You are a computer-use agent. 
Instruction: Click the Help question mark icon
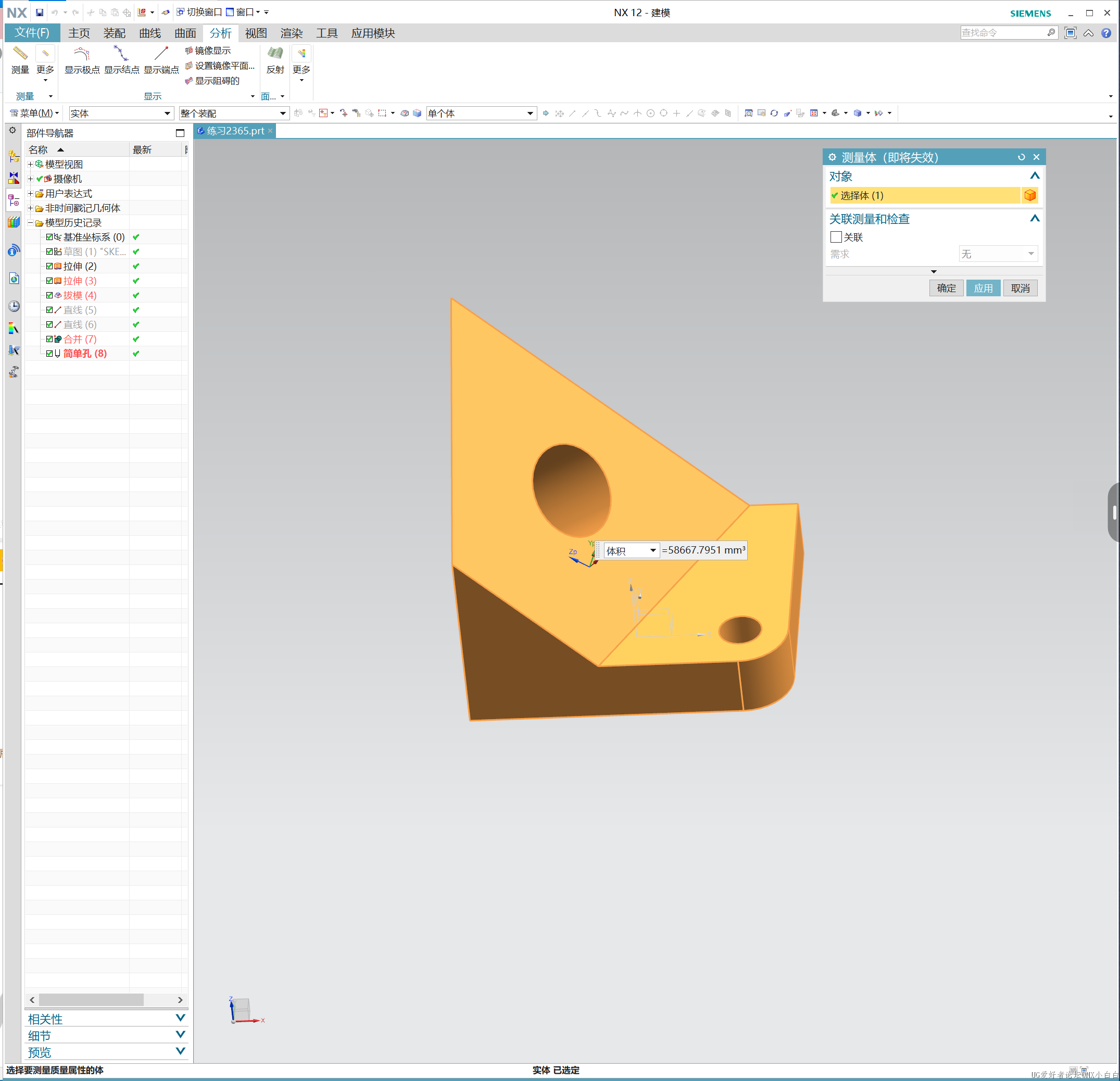[1106, 33]
